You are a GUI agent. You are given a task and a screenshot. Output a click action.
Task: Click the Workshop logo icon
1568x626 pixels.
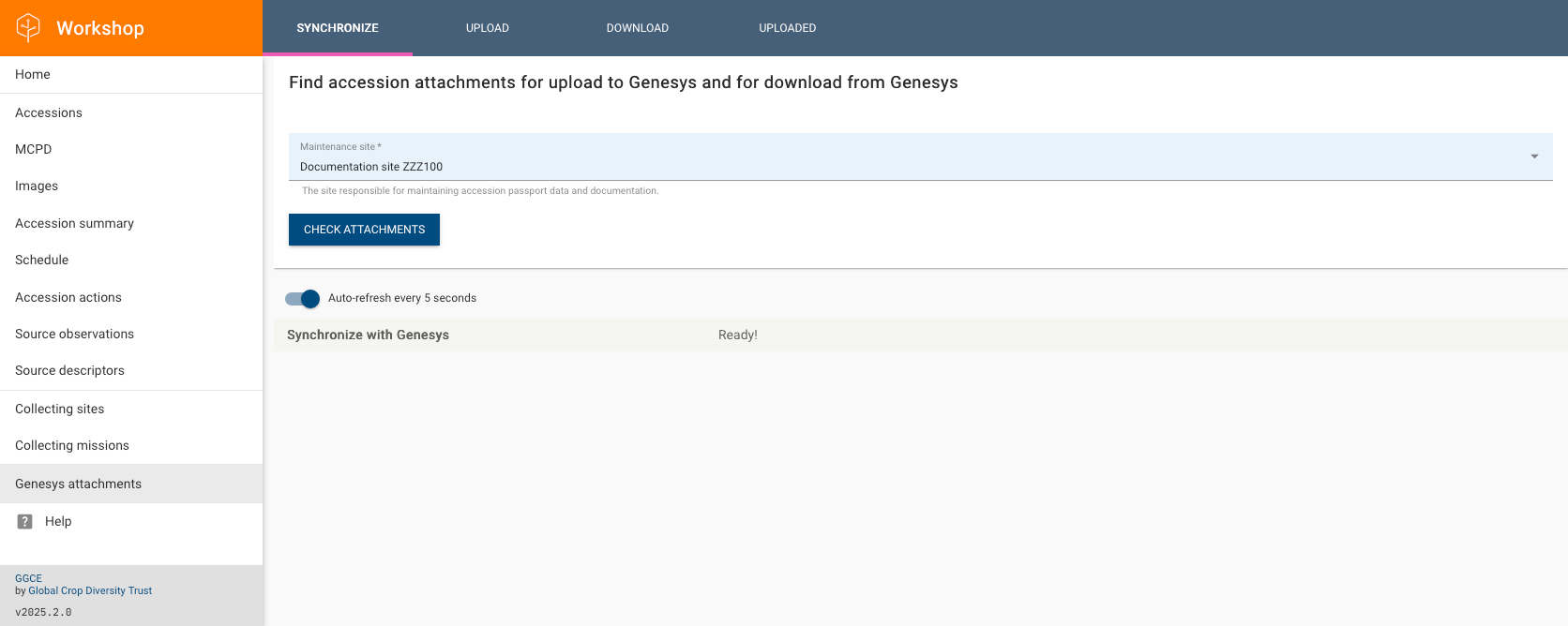click(29, 28)
